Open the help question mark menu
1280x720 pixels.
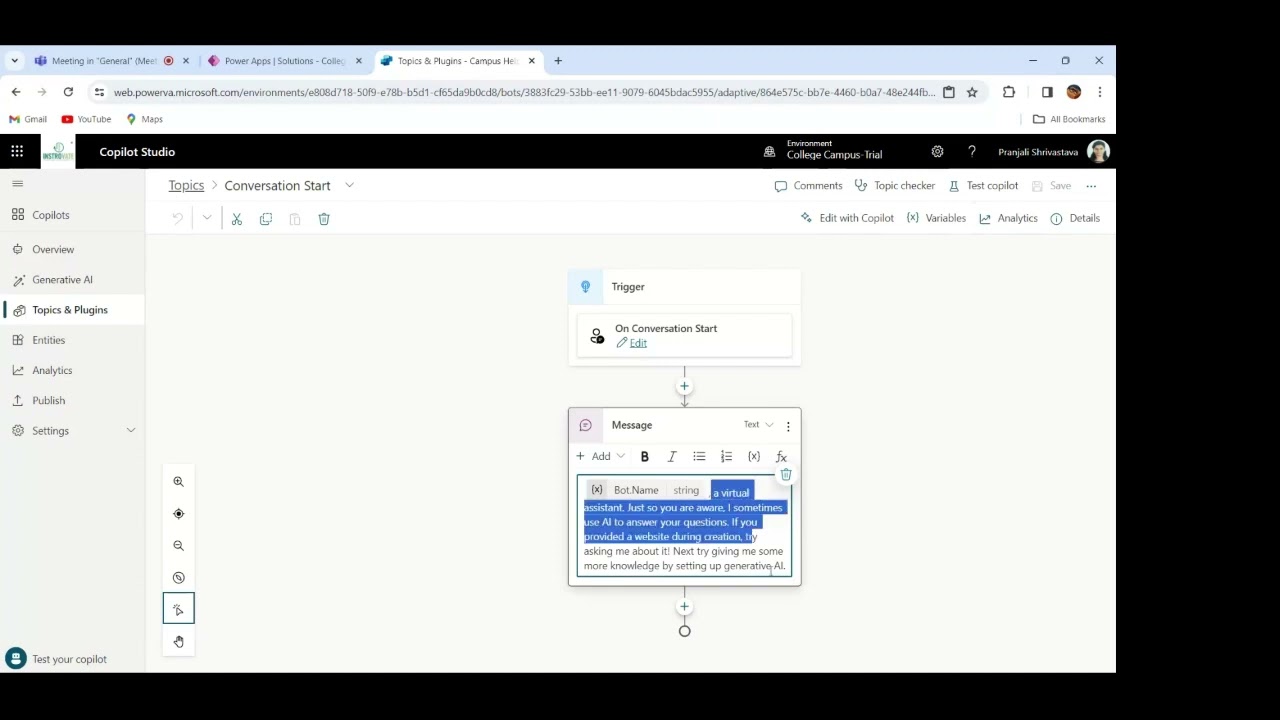pos(972,152)
